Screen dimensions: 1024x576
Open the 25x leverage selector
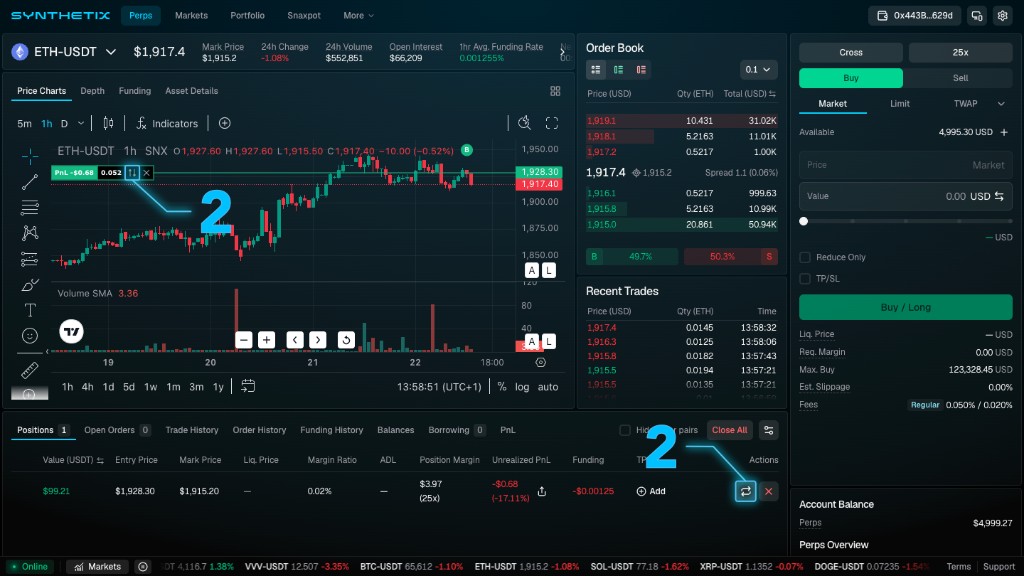tap(960, 52)
